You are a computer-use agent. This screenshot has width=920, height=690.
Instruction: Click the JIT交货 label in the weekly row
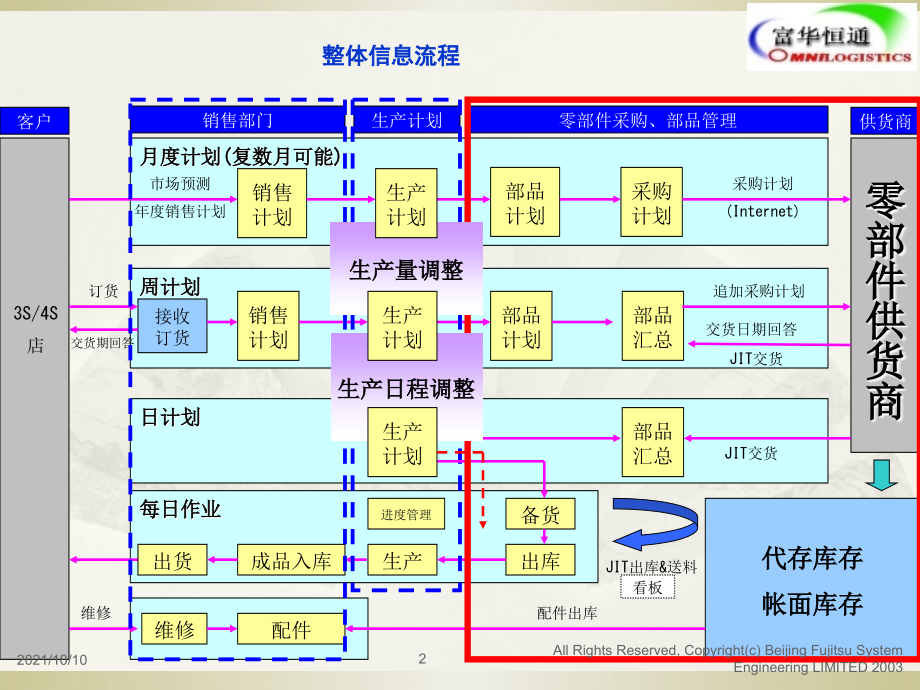pyautogui.click(x=756, y=358)
